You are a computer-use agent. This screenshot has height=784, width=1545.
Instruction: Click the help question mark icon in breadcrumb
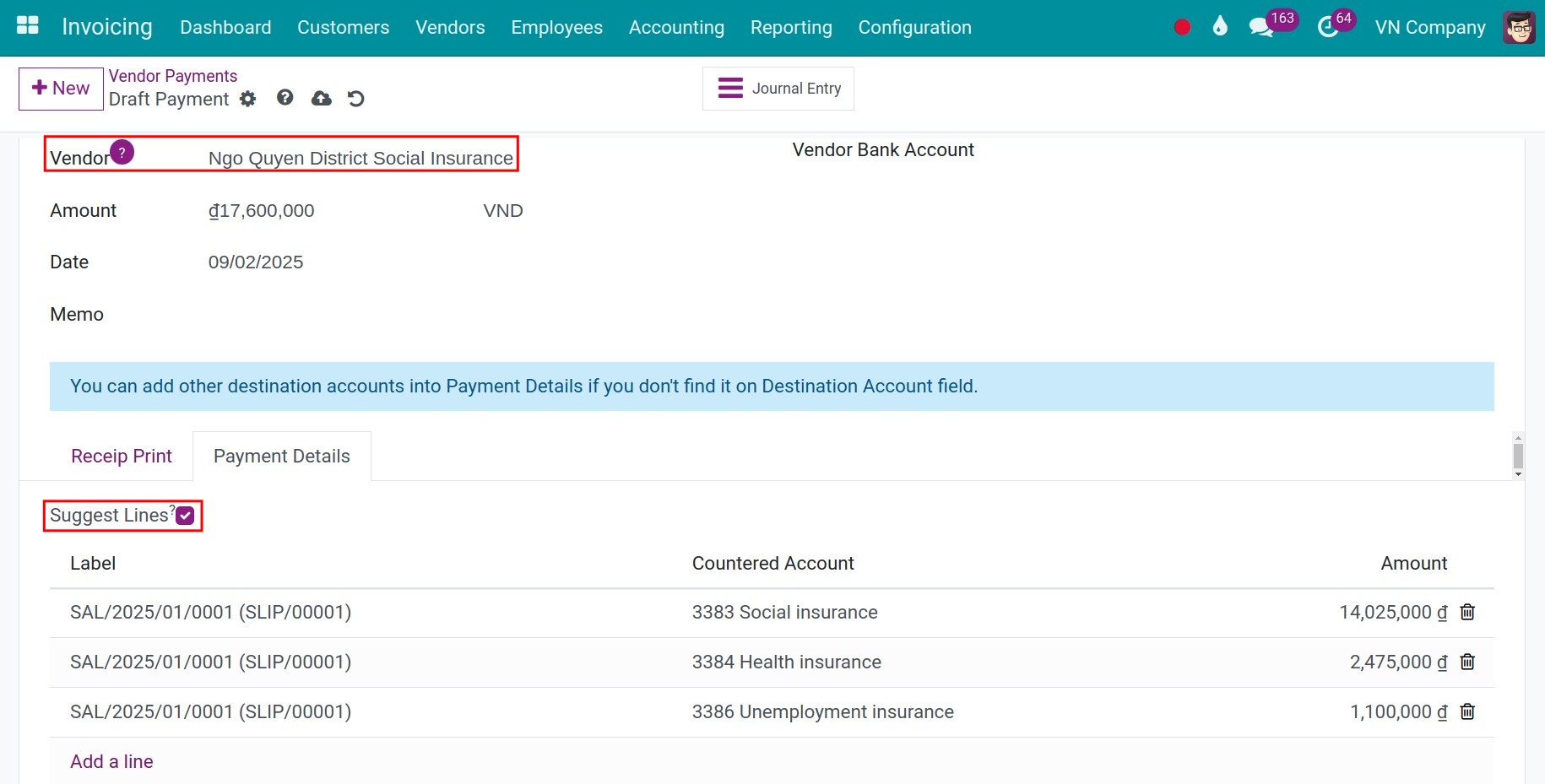pyautogui.click(x=285, y=98)
